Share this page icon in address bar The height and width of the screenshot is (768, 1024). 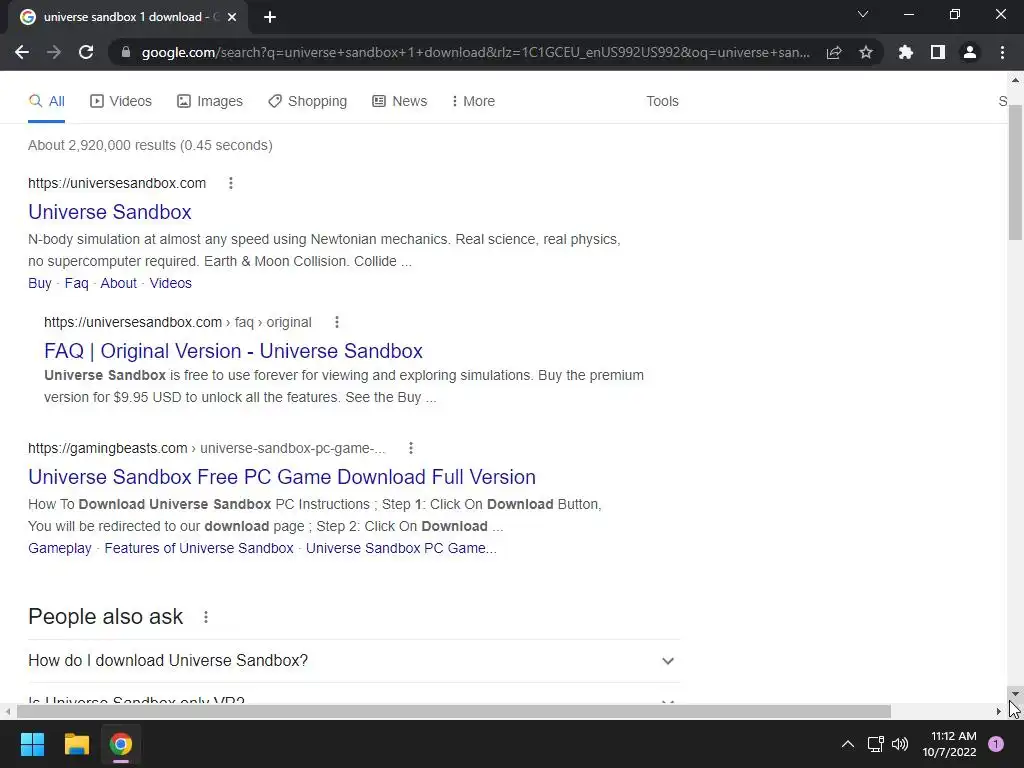coord(834,52)
